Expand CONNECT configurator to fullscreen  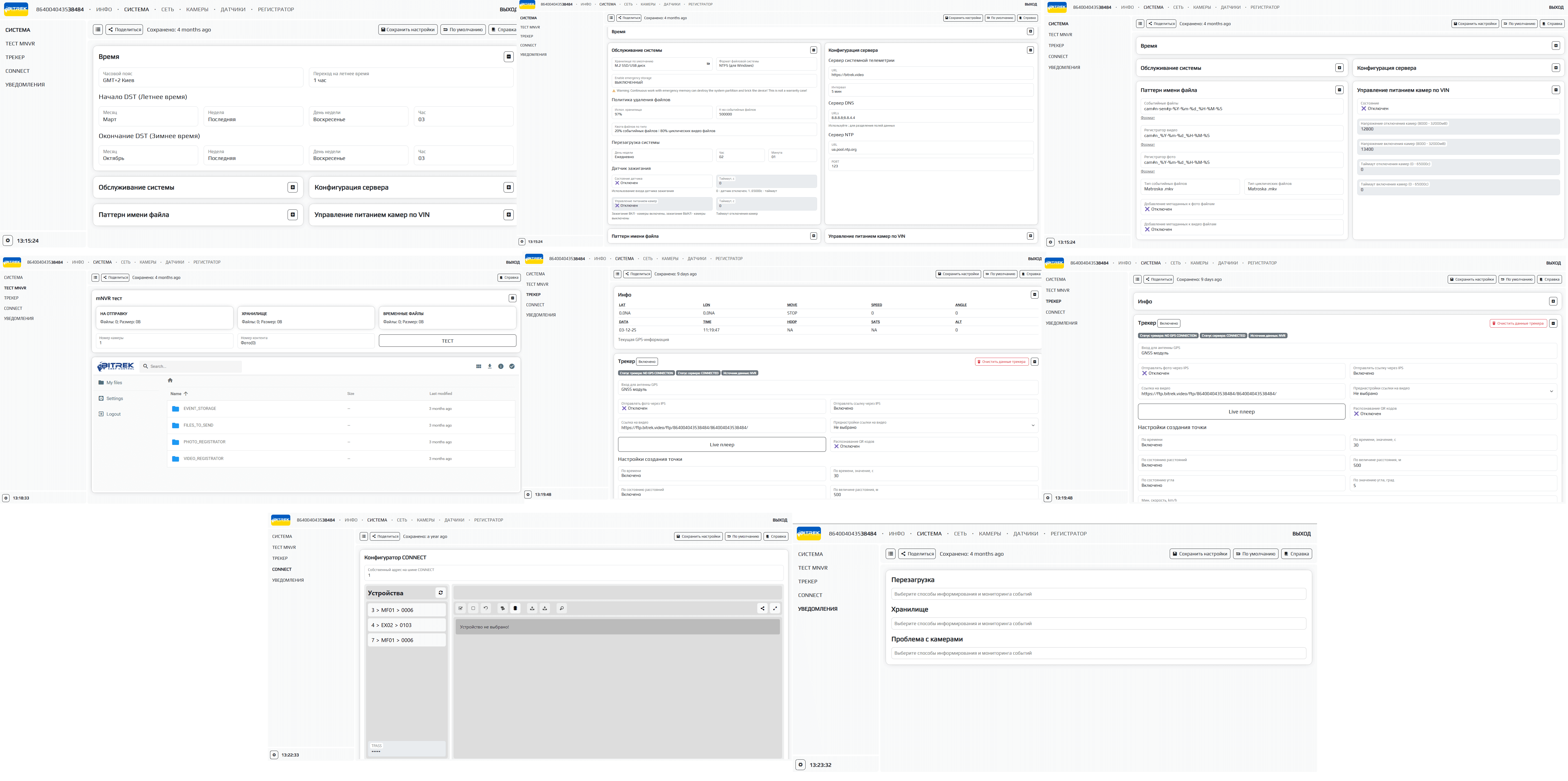775,608
